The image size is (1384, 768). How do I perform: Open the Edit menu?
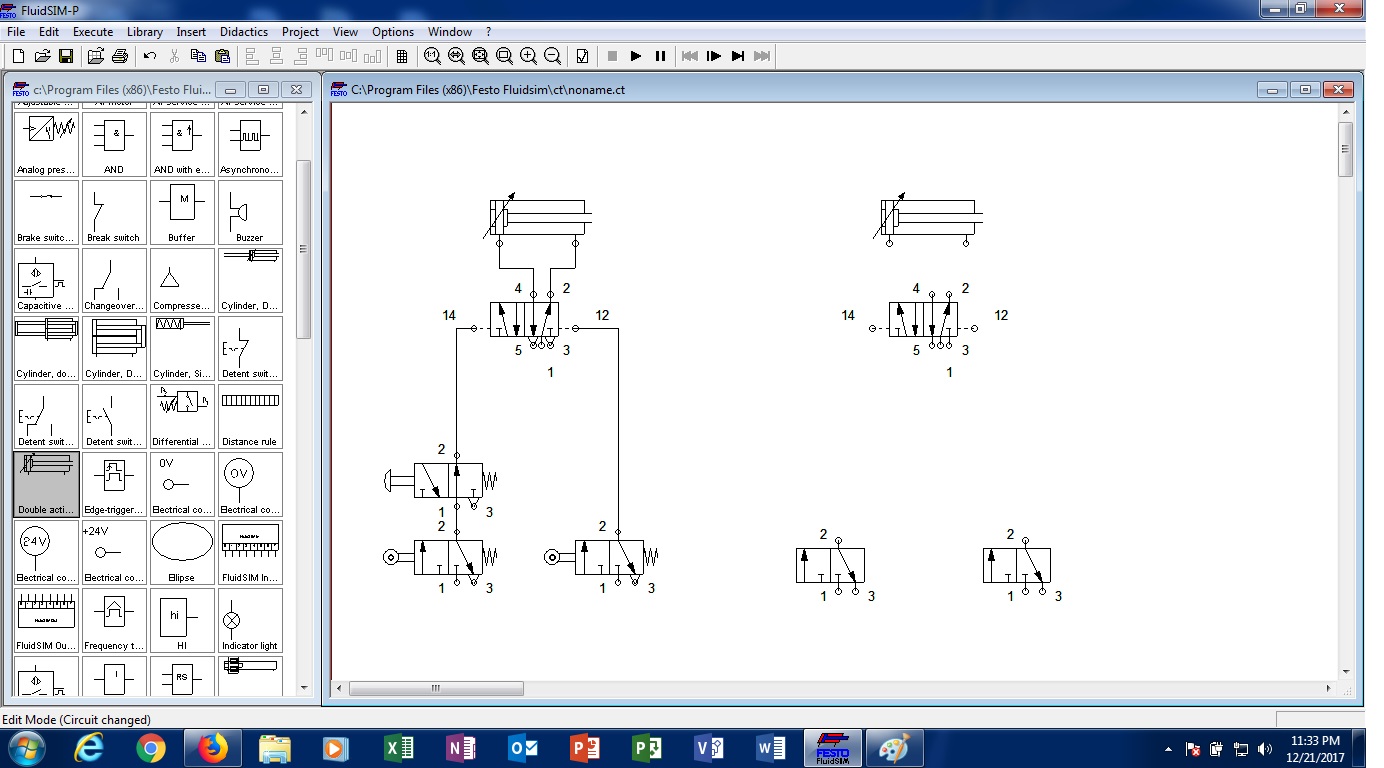[x=49, y=32]
